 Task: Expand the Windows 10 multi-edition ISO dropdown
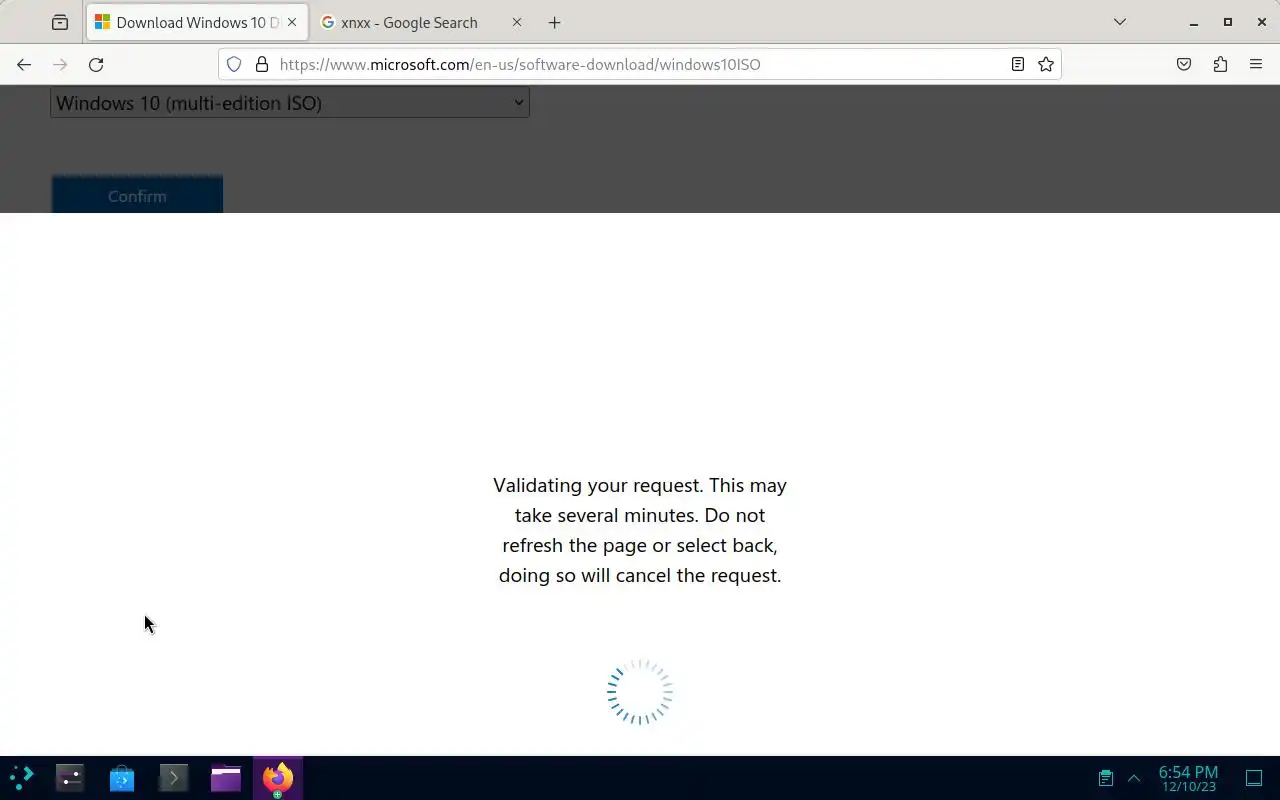click(290, 102)
